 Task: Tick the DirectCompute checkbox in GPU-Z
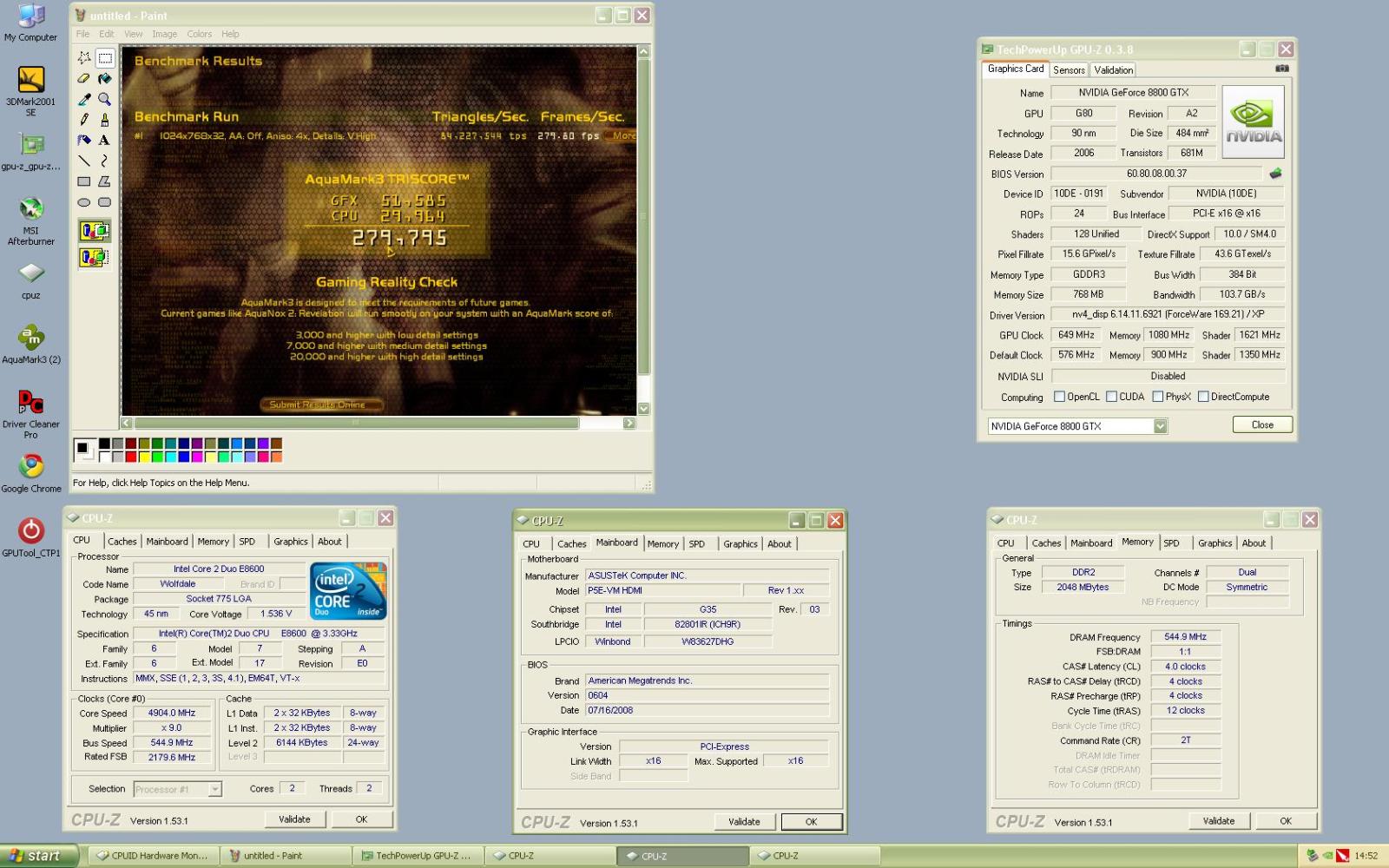click(1203, 397)
